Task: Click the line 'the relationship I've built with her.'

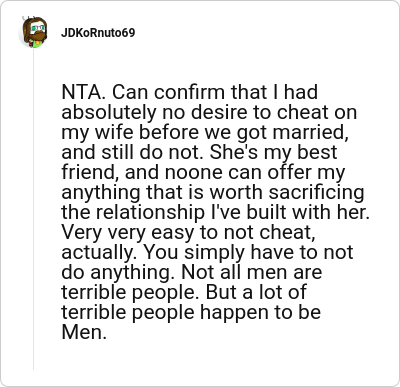Action: [216, 213]
